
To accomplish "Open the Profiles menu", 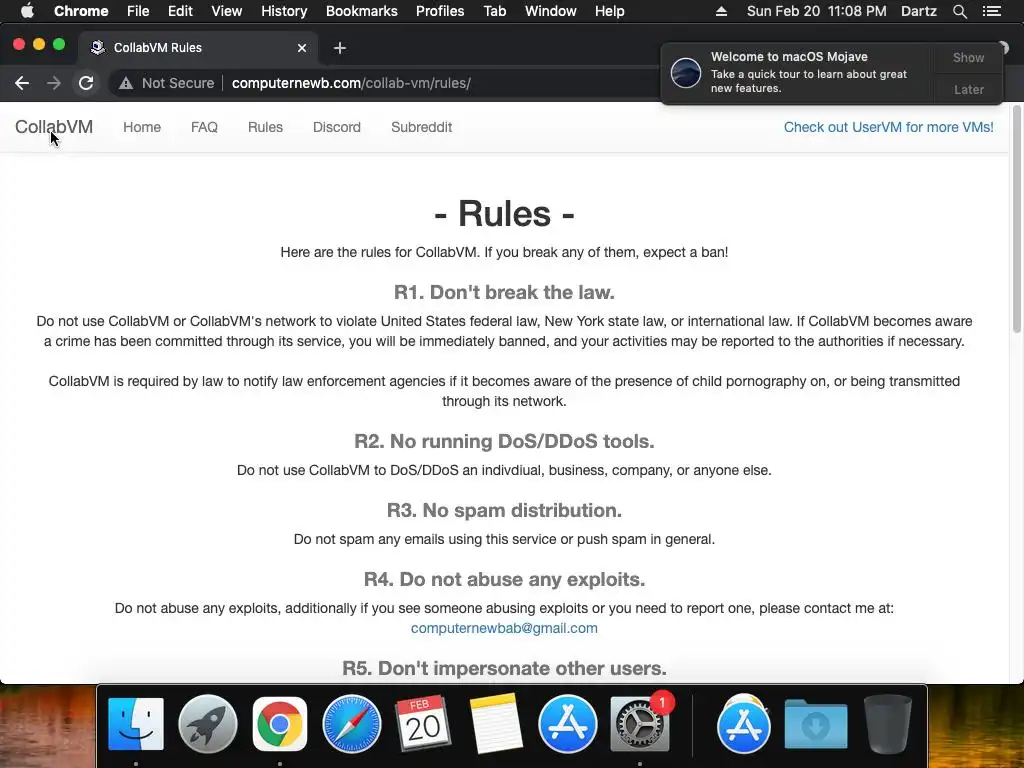I will pyautogui.click(x=440, y=11).
